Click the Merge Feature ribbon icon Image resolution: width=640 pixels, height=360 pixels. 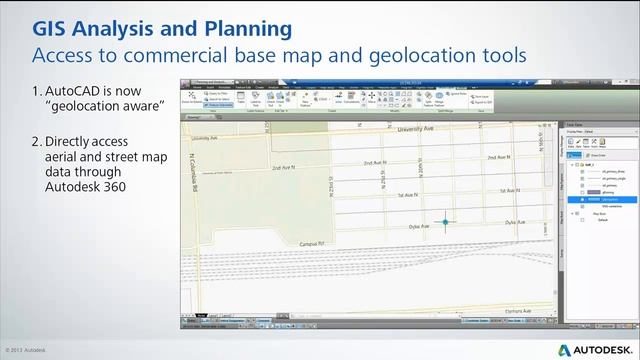point(439,99)
